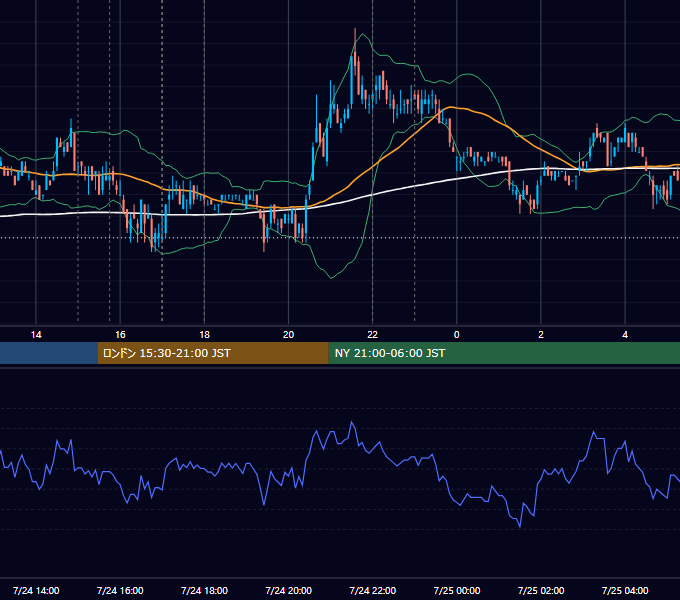The width and height of the screenshot is (680, 600).
Task: Click the 7/25 04:00 date label
Action: click(x=625, y=590)
